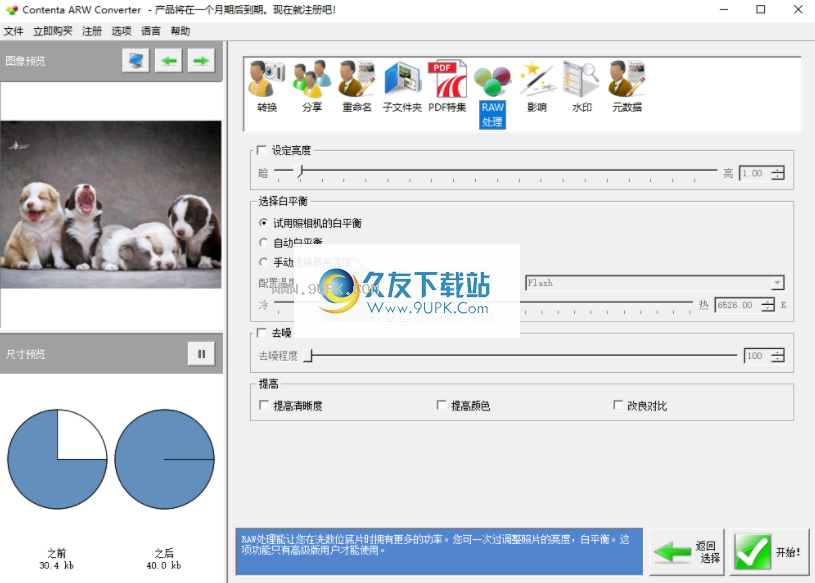The height and width of the screenshot is (583, 815).
Task: Go to previous image with left arrow
Action: (x=168, y=61)
